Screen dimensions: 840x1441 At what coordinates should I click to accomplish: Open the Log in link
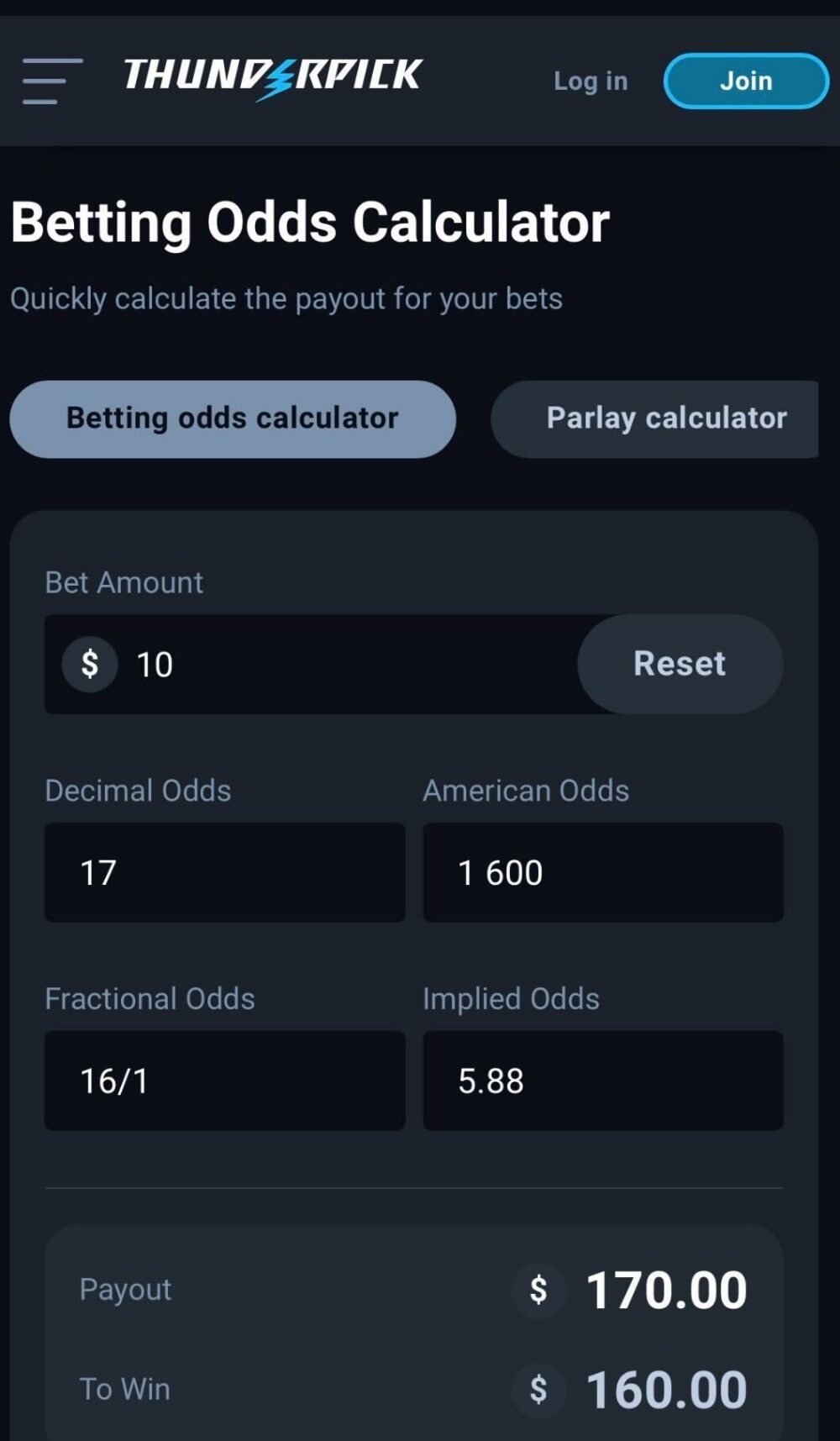(591, 81)
